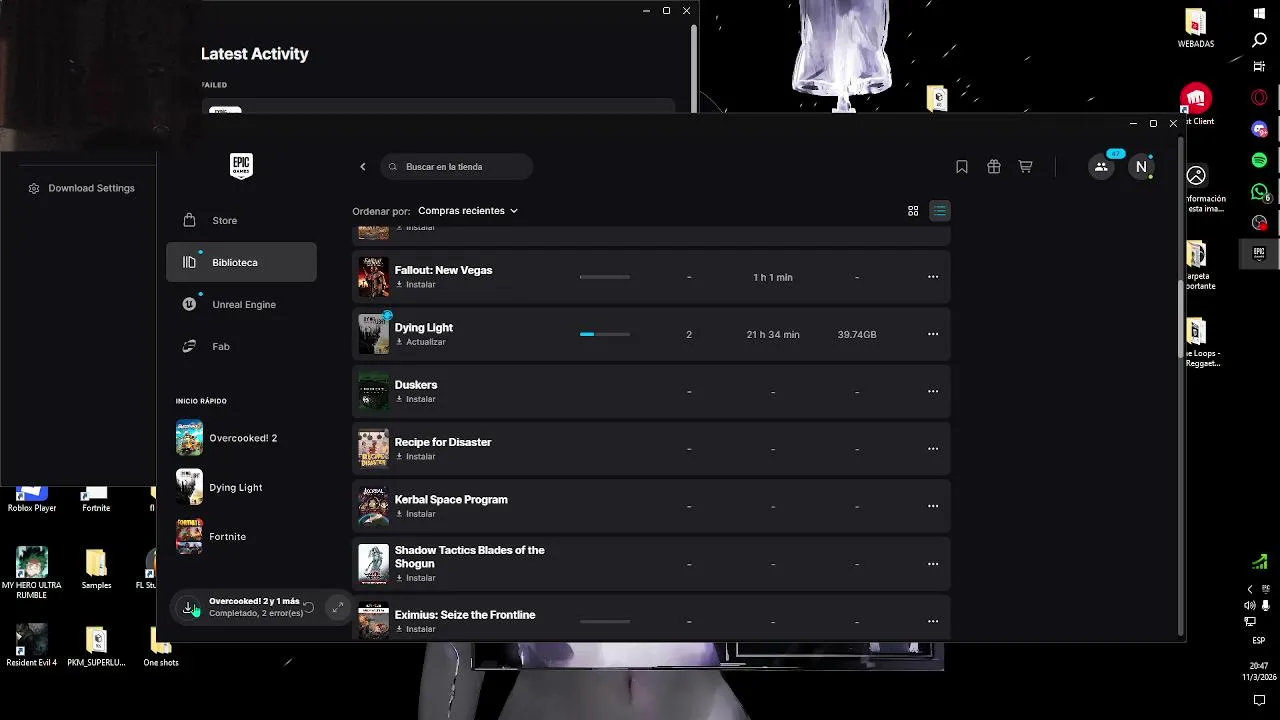This screenshot has height=720, width=1280.
Task: Open Download Settings in the background window
Action: coord(82,188)
